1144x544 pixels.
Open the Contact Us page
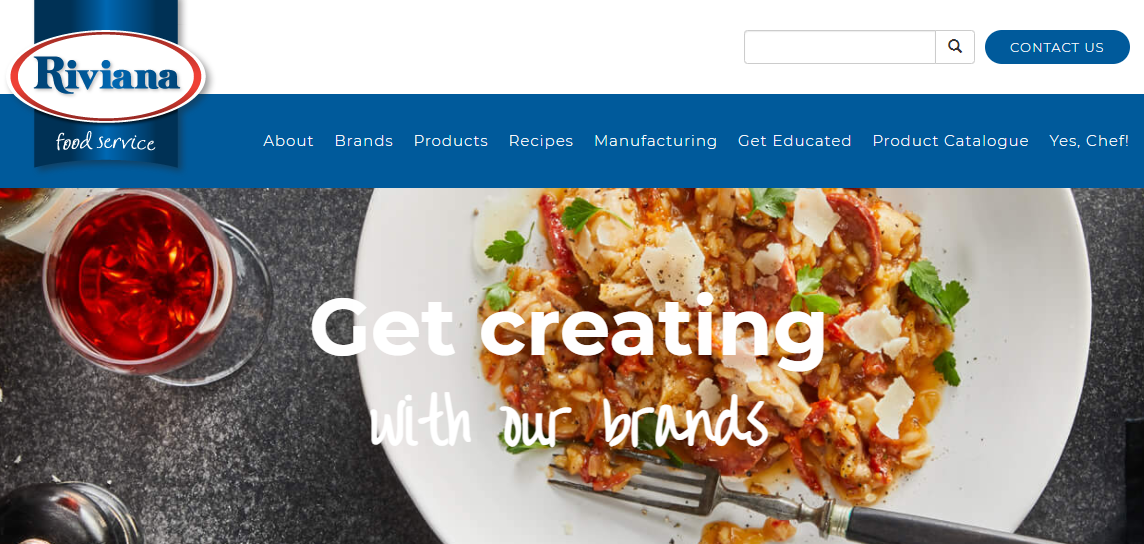1057,47
